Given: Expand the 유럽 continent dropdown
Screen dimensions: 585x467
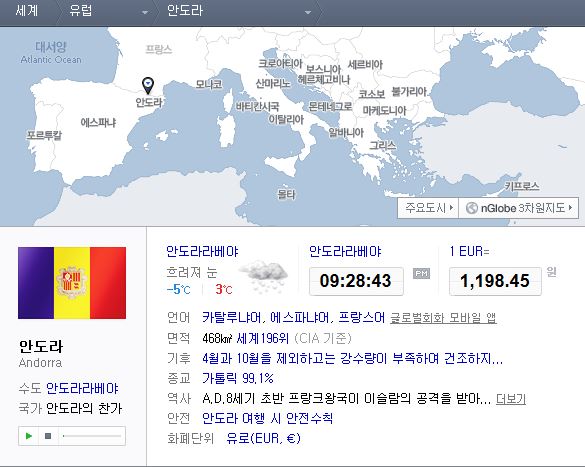Looking at the screenshot, I should coord(144,13).
